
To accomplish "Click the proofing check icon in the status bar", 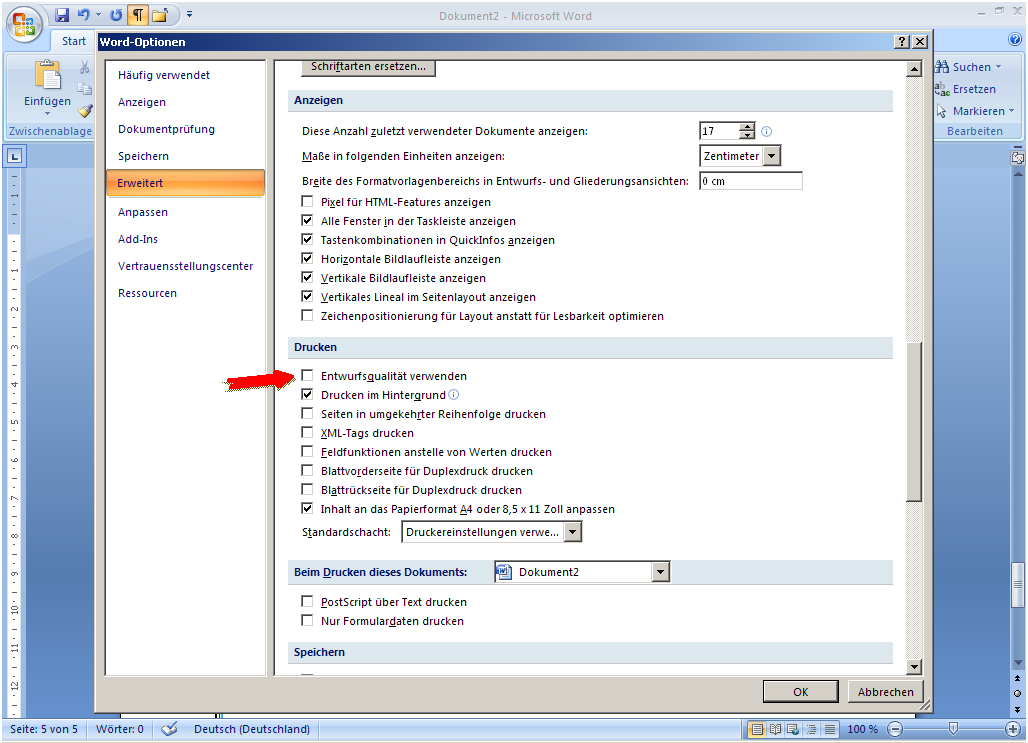I will [x=169, y=729].
